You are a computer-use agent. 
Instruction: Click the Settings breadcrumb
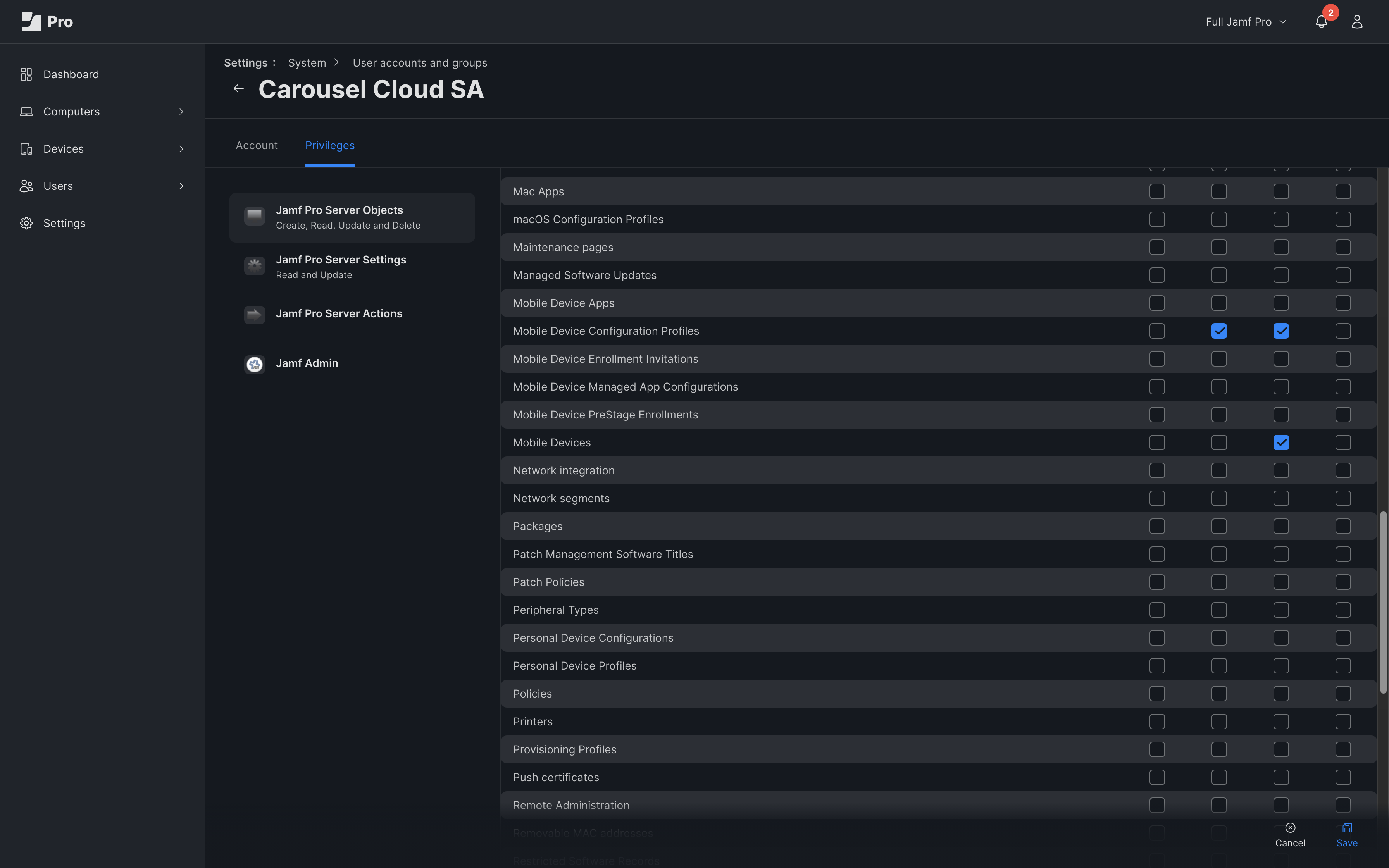click(x=246, y=63)
